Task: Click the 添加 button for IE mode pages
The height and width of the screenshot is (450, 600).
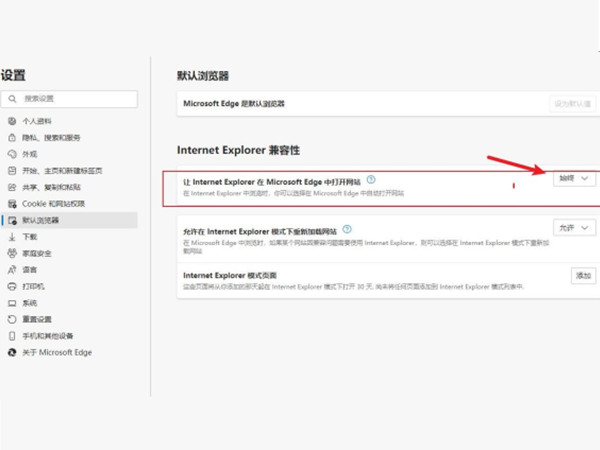Action: tap(582, 275)
